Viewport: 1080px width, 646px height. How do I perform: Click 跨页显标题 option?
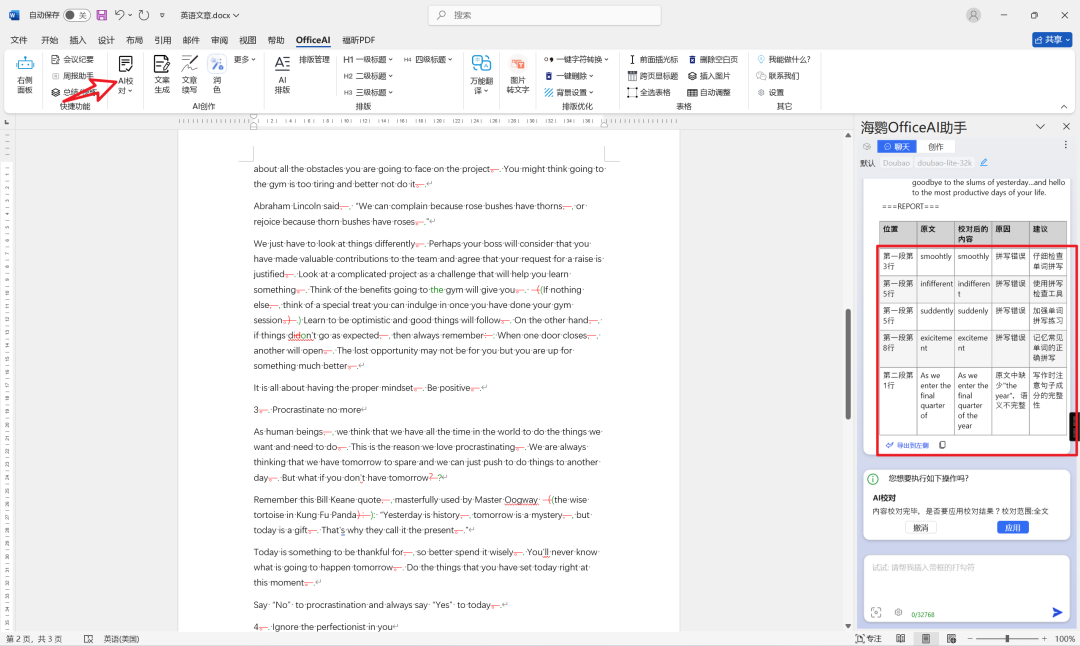653,76
